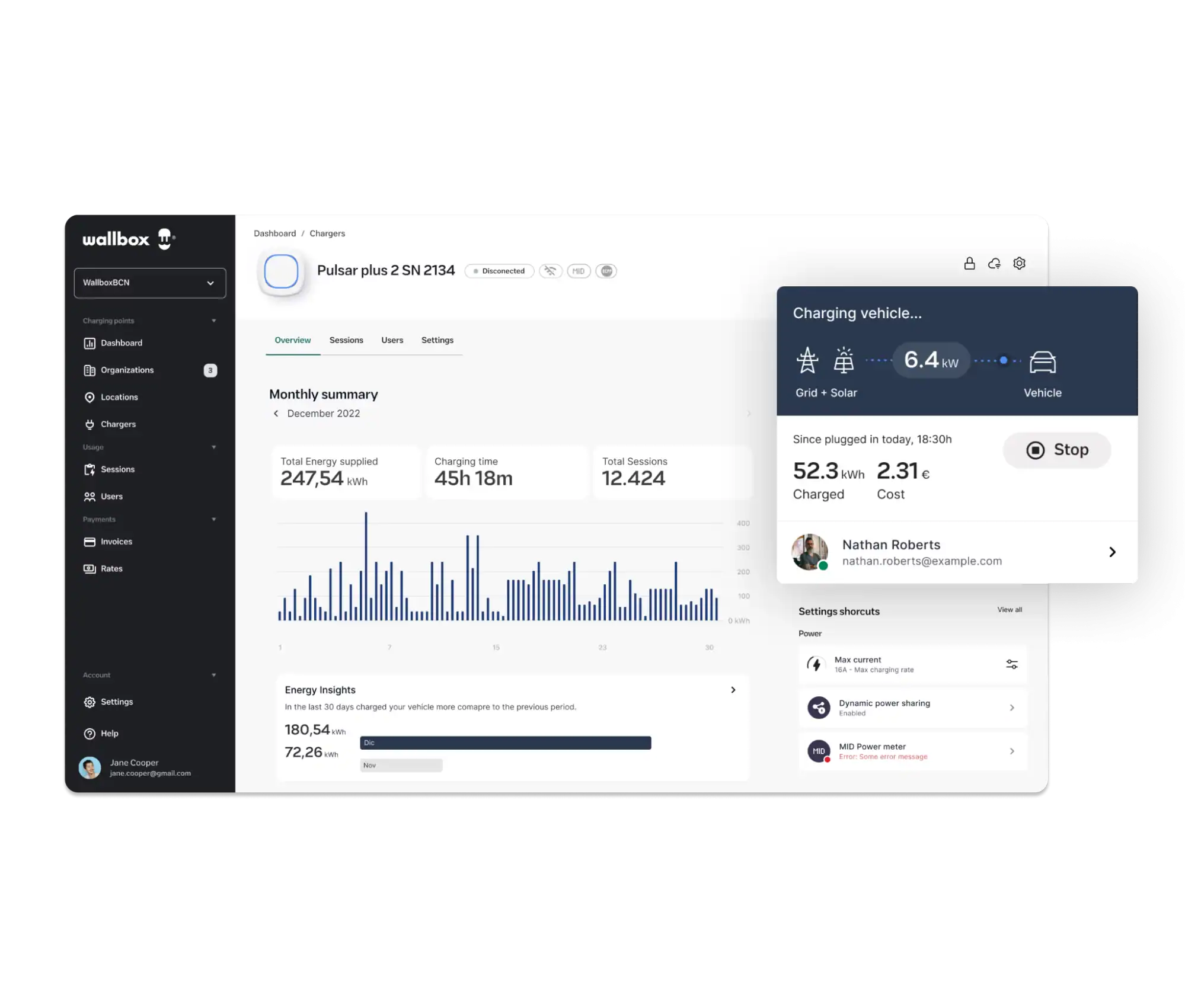Screen dimensions: 1185x1008
Task: Click the MID status badge
Action: coord(578,271)
